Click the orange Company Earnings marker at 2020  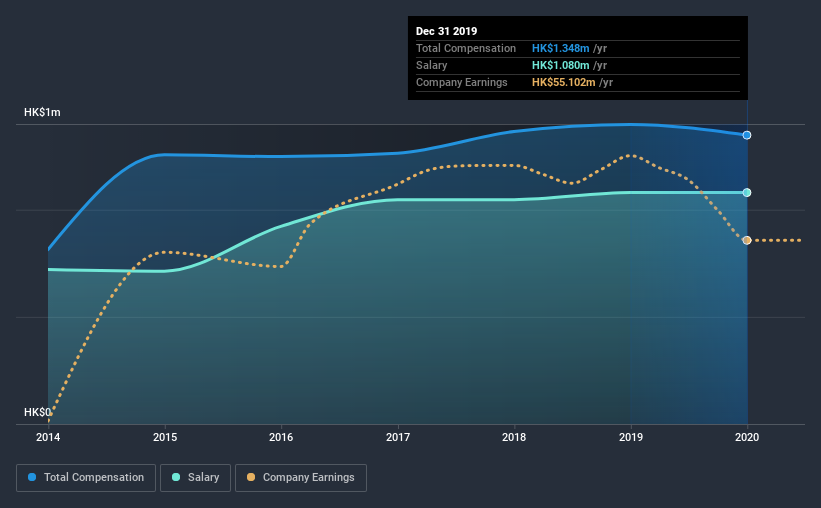click(747, 240)
